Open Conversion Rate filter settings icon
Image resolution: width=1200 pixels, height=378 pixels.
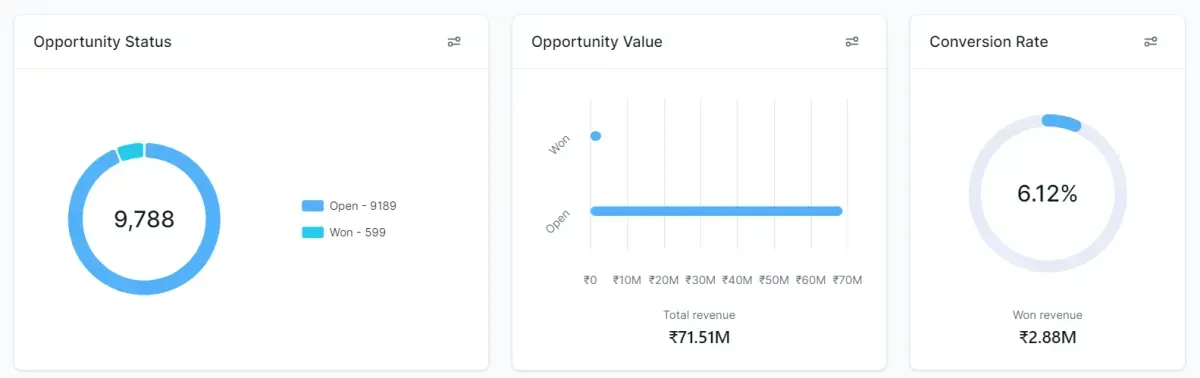click(1150, 42)
